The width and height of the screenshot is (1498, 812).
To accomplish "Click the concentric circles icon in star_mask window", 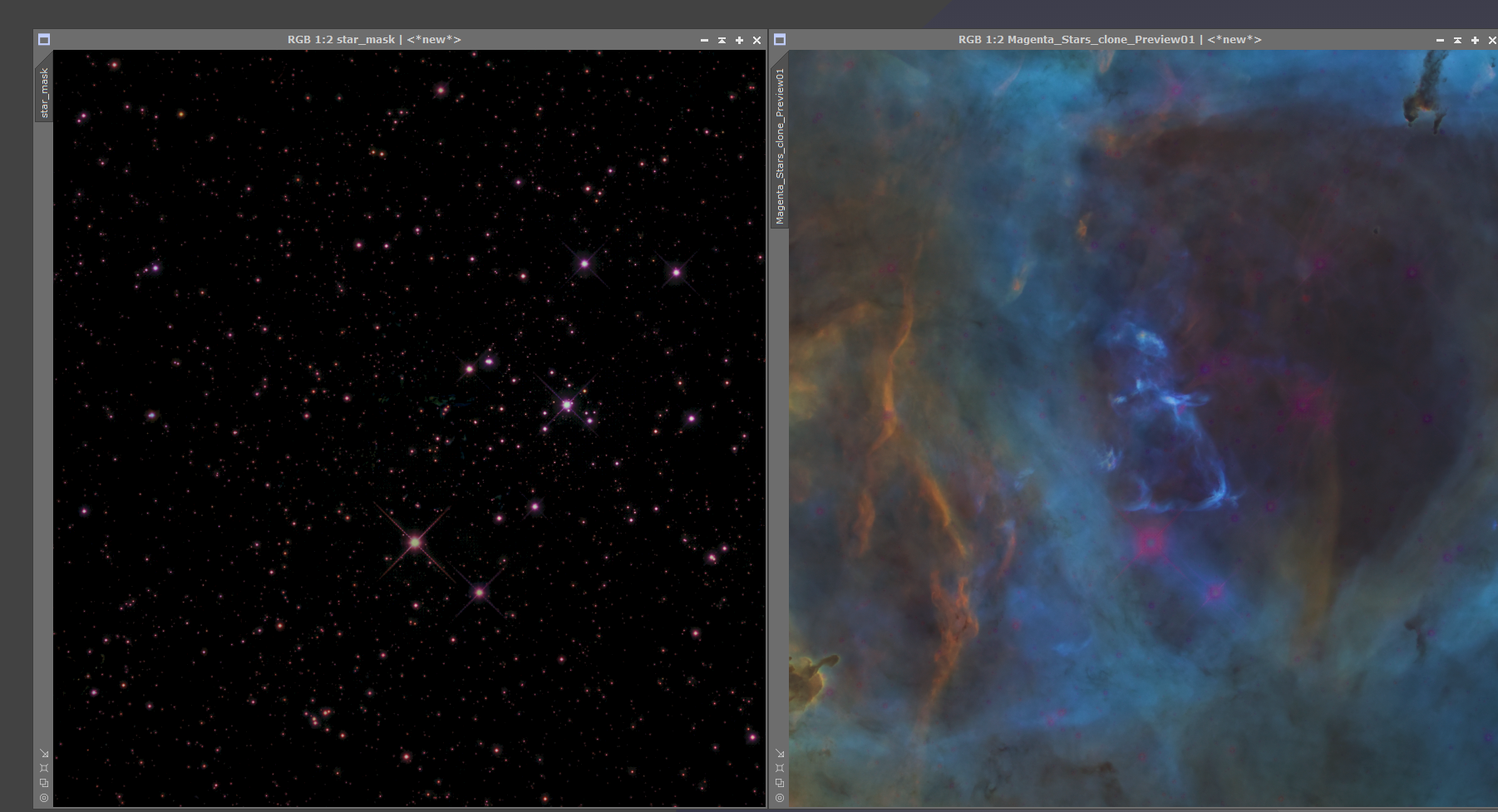I will click(x=44, y=798).
